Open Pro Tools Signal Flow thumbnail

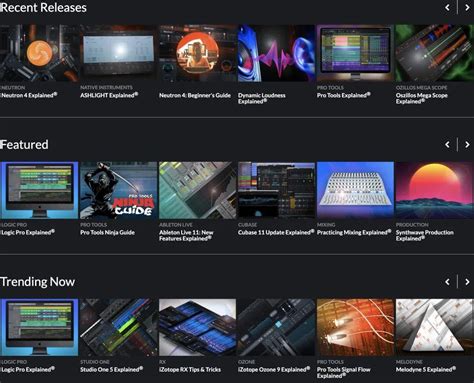point(355,327)
